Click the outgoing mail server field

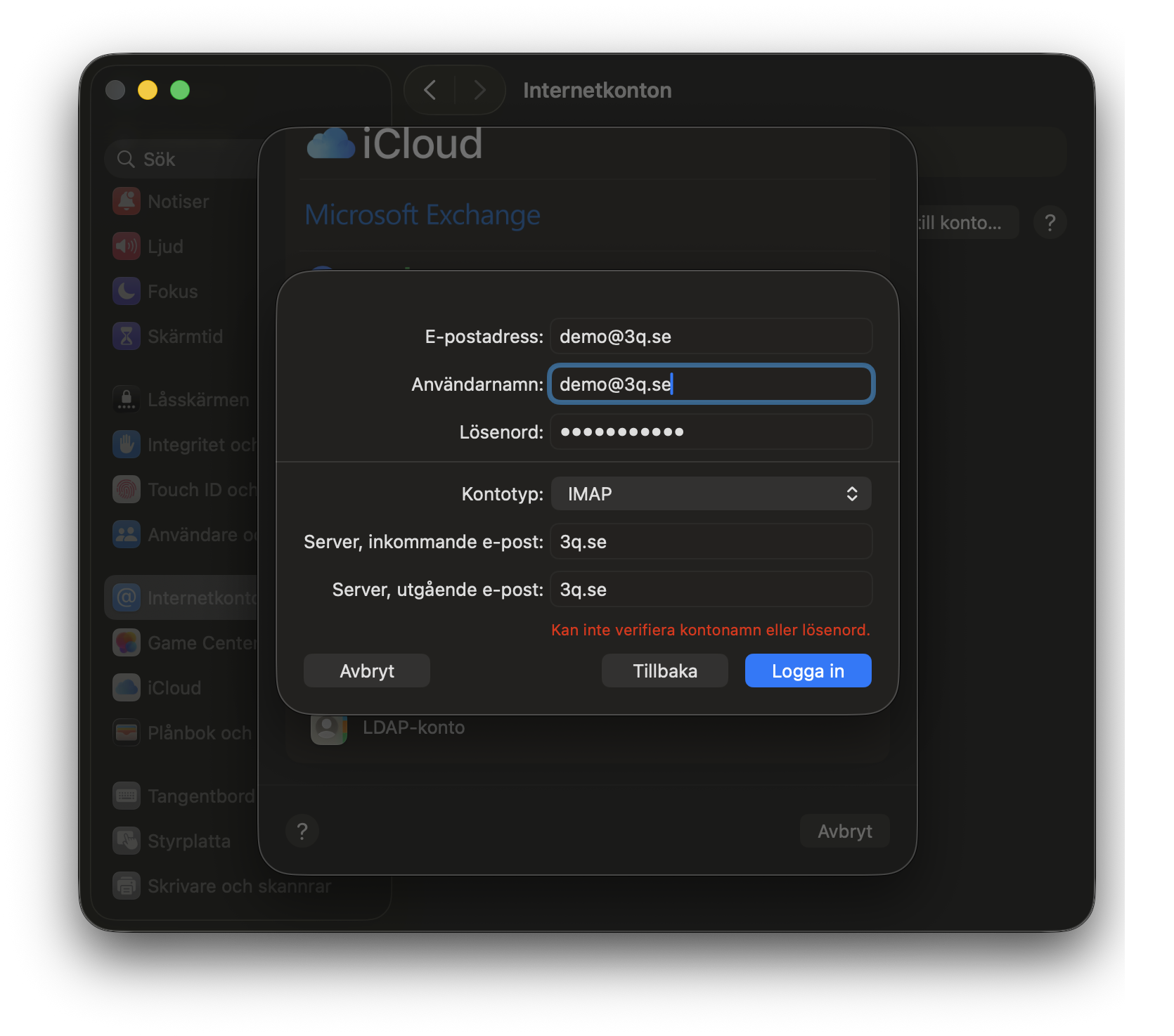pyautogui.click(x=711, y=590)
